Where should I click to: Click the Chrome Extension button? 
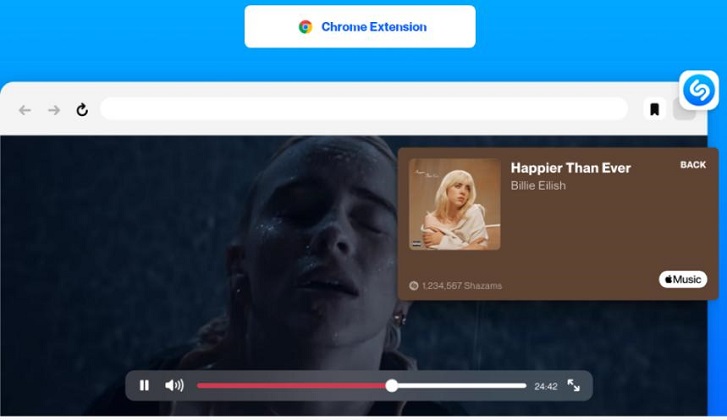[x=360, y=26]
